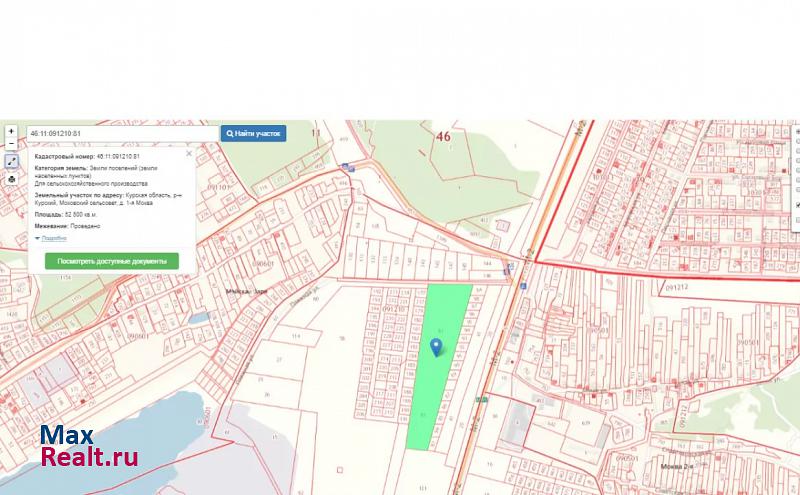The height and width of the screenshot is (495, 800).
Task: Click the bus stop icon on the northwest road
Action: point(344,166)
